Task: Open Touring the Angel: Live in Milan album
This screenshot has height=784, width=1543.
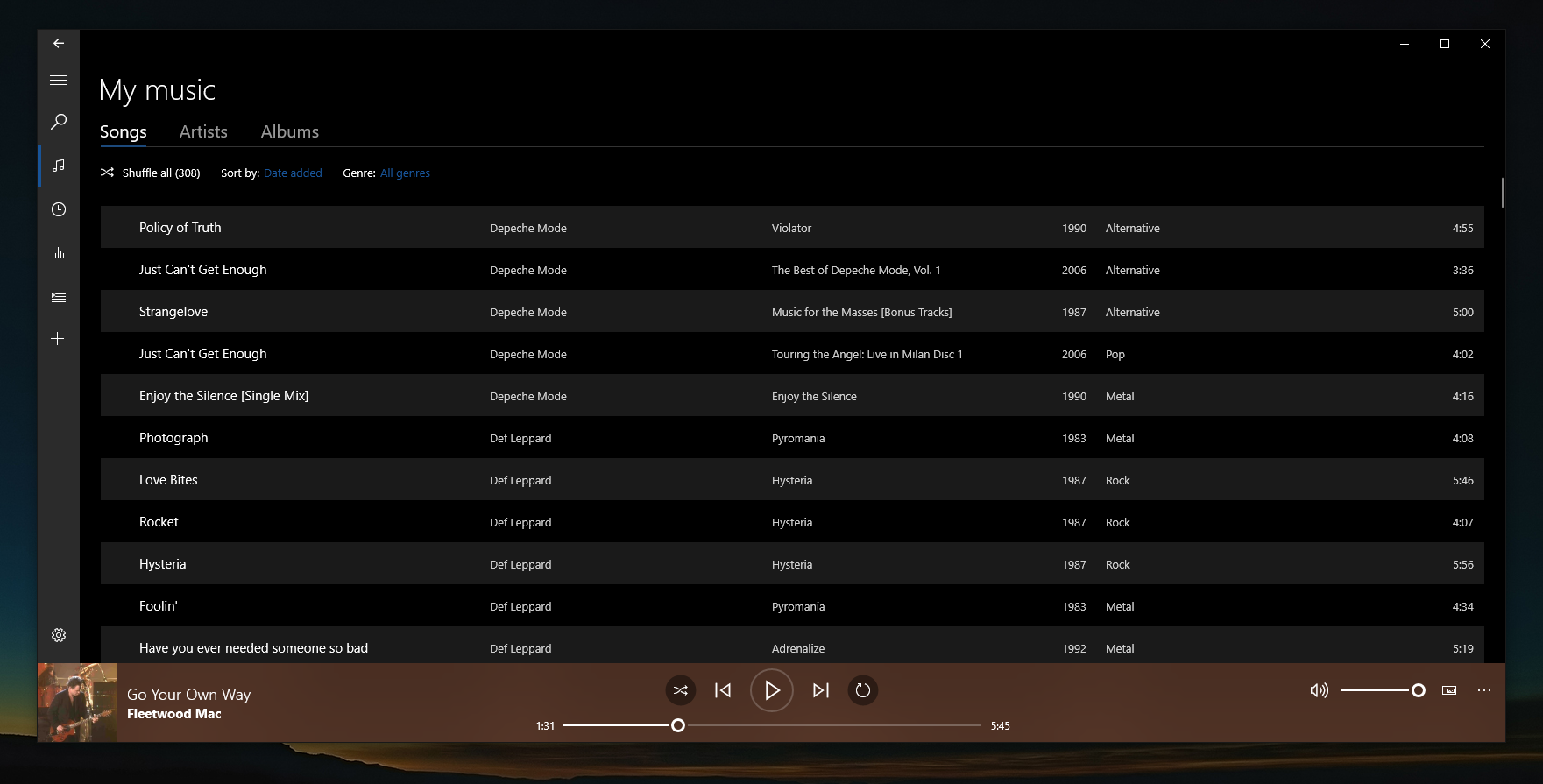Action: tap(867, 354)
